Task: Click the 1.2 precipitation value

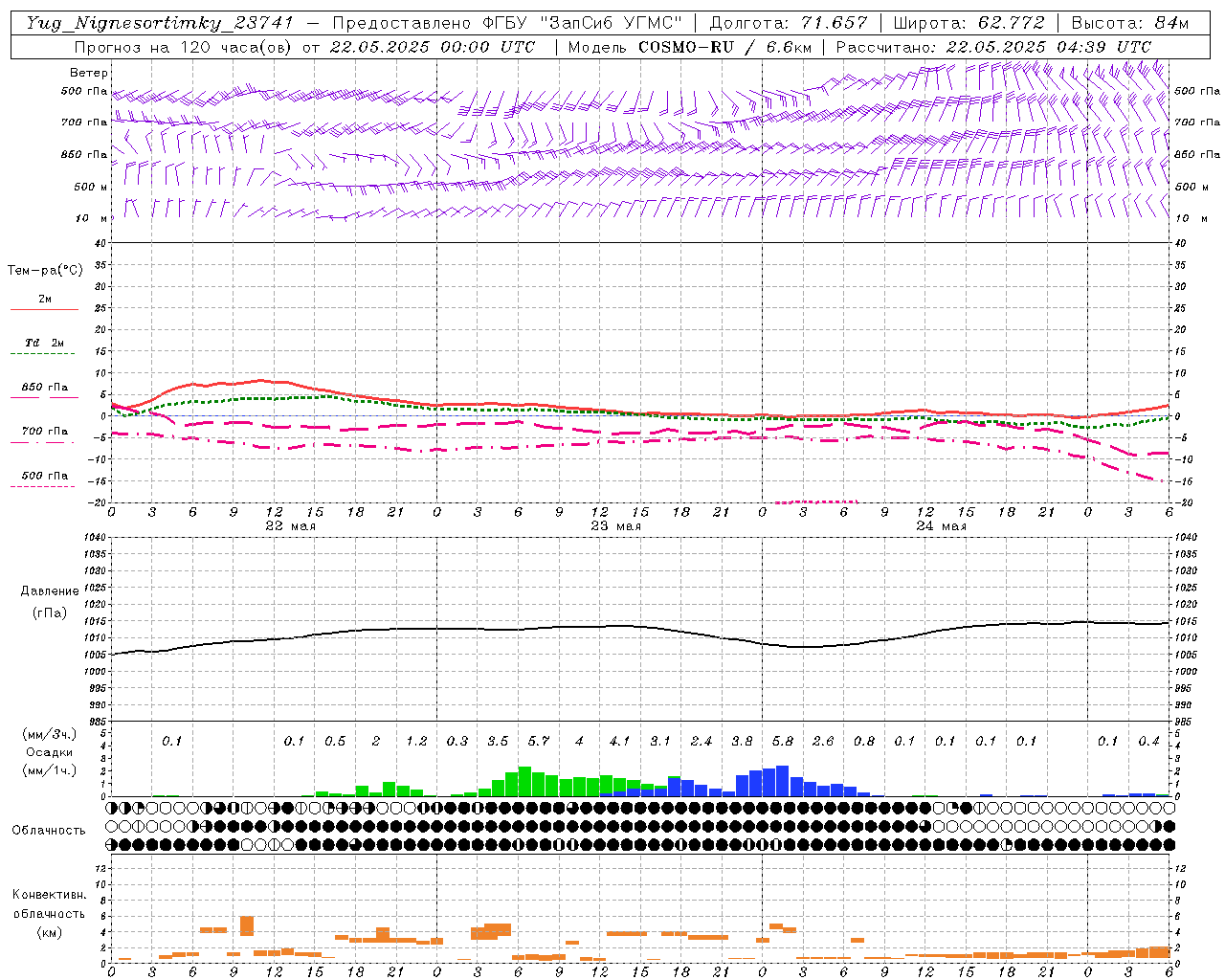Action: [x=416, y=742]
